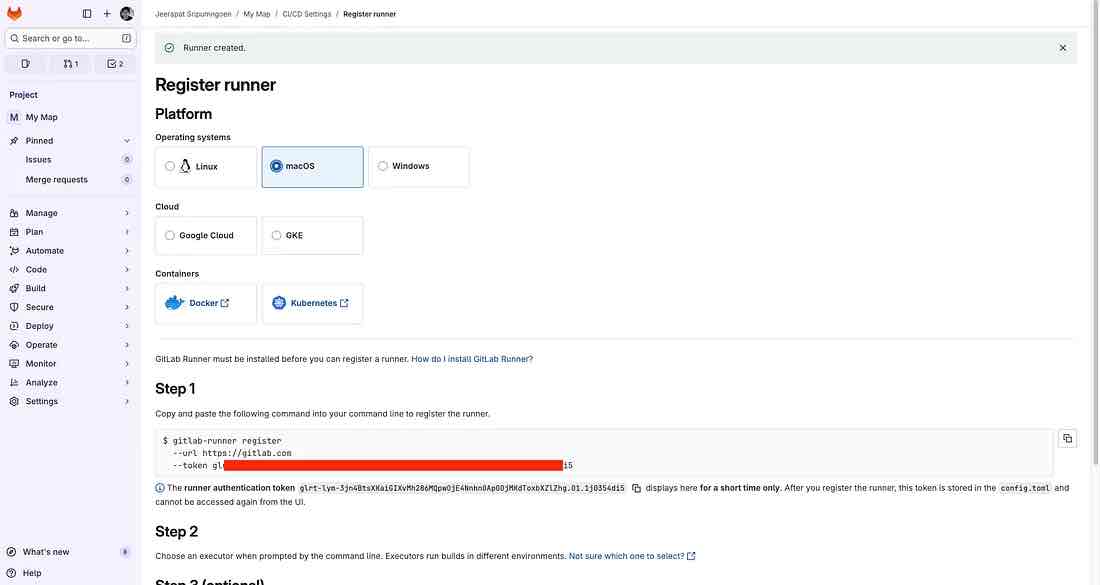Screen dimensions: 1100x585
Task: Click the Secure shield icon
Action: tap(14, 307)
